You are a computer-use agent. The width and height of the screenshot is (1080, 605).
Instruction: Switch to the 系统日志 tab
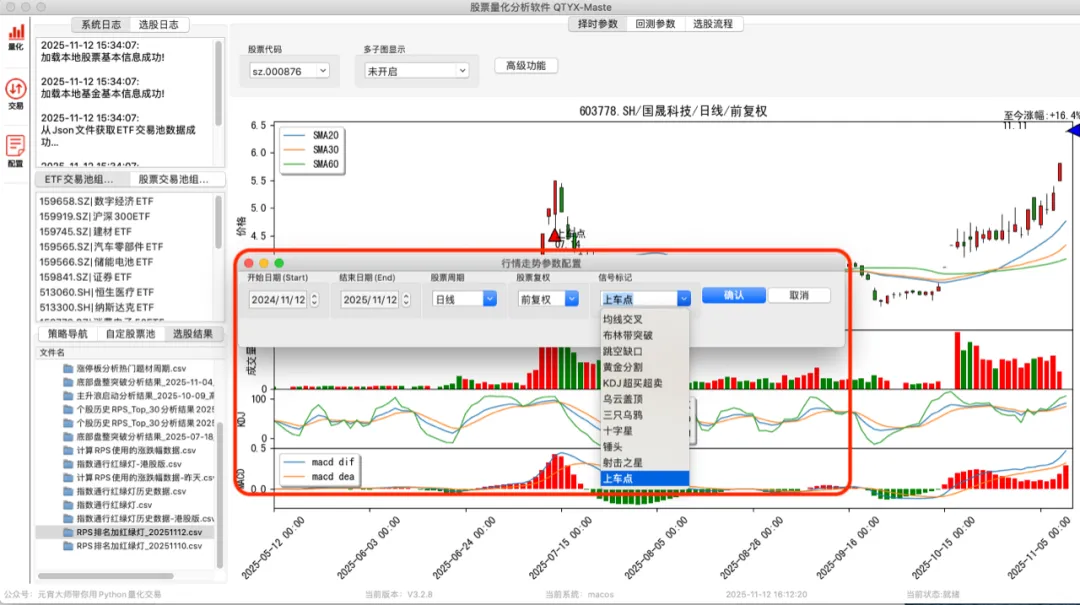point(101,25)
